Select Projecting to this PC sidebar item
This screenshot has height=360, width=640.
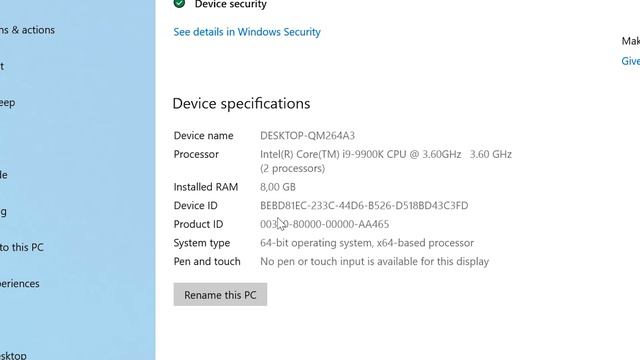22,247
